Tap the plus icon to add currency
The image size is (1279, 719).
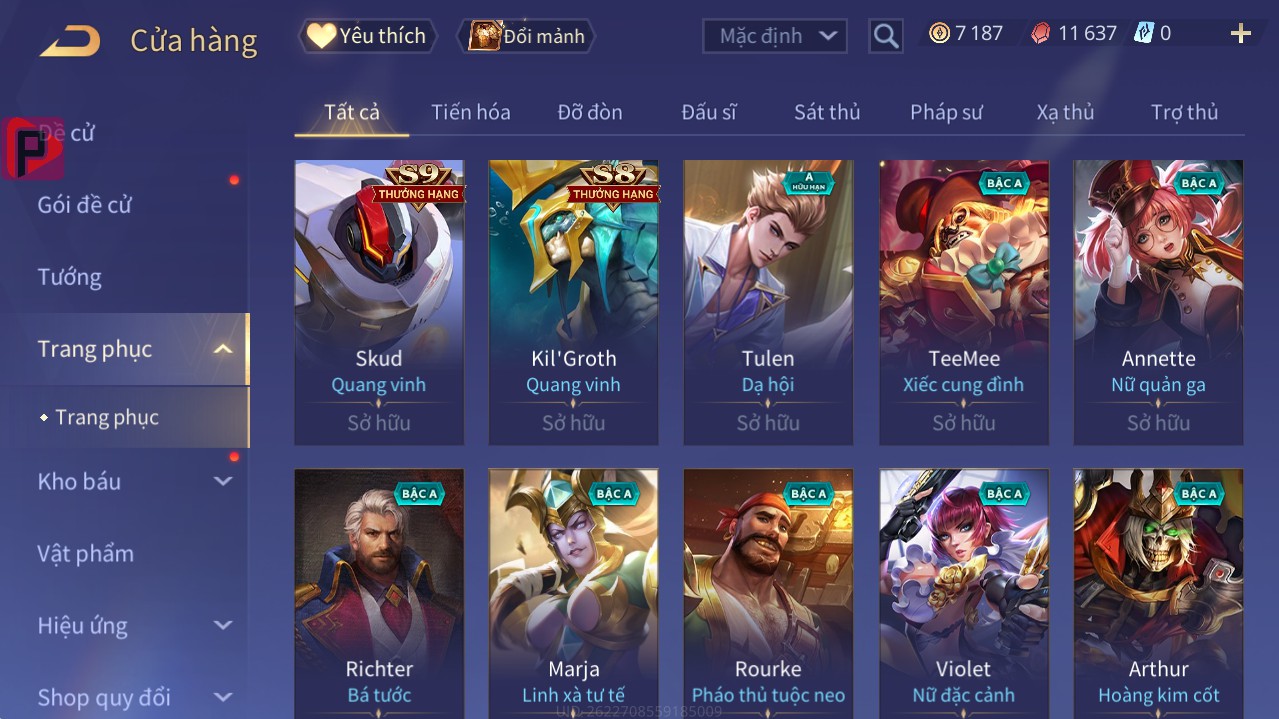pyautogui.click(x=1241, y=34)
